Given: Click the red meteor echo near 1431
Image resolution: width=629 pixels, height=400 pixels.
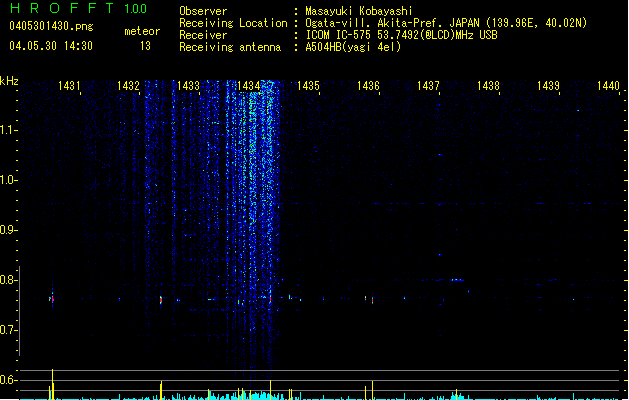Looking at the screenshot, I should coord(52,299).
